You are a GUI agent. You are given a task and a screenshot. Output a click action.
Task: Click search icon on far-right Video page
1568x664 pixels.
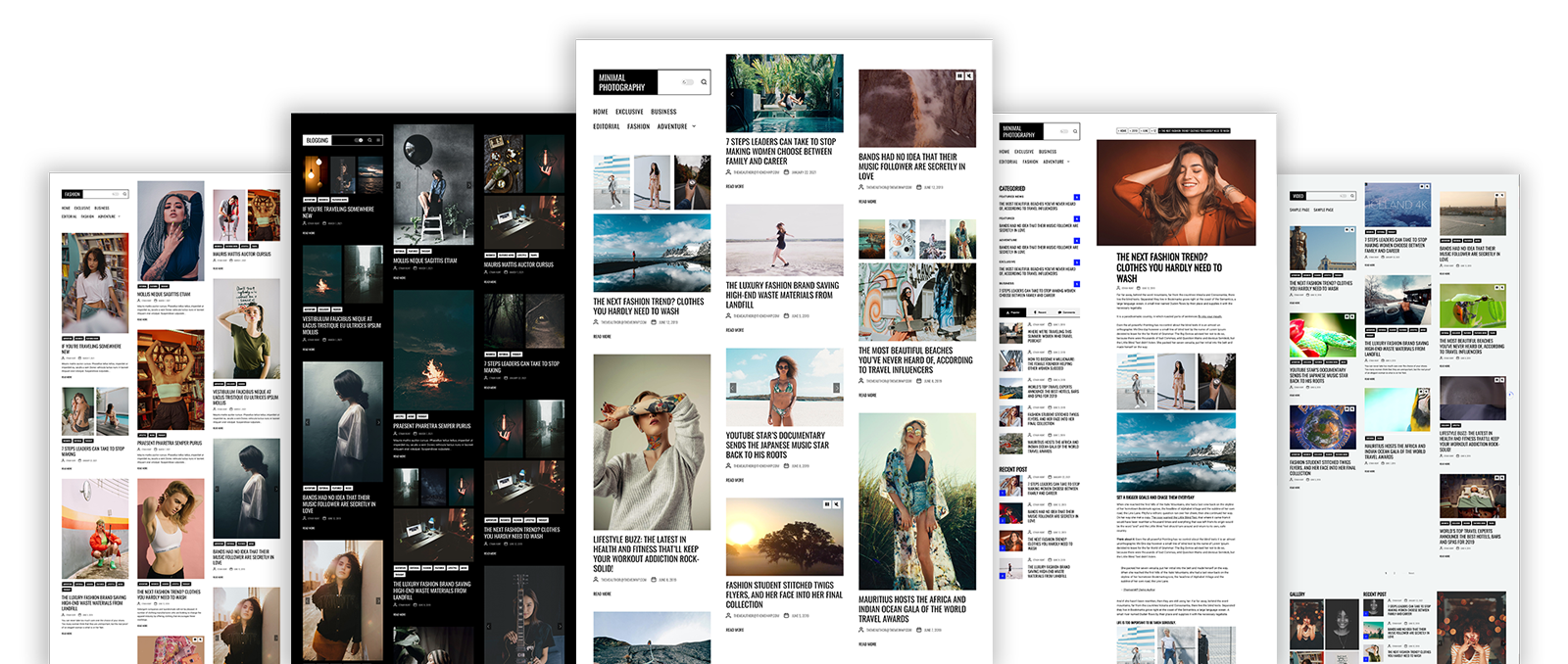tap(1352, 196)
